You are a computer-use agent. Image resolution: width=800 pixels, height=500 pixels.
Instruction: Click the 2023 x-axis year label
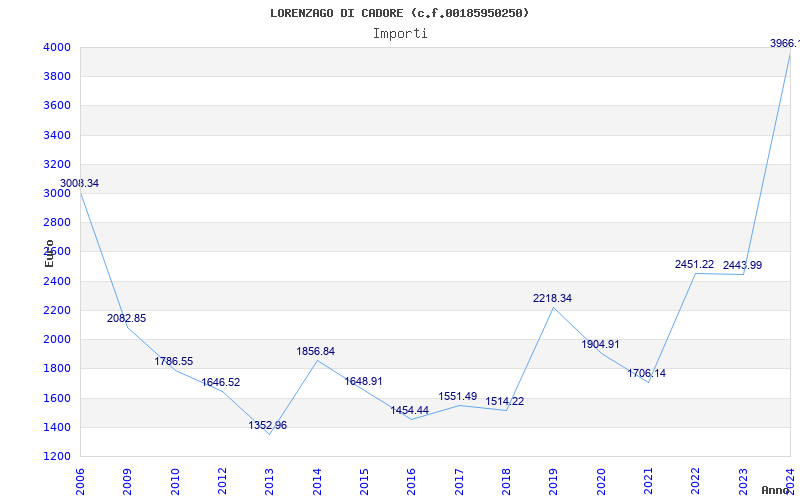(x=743, y=482)
